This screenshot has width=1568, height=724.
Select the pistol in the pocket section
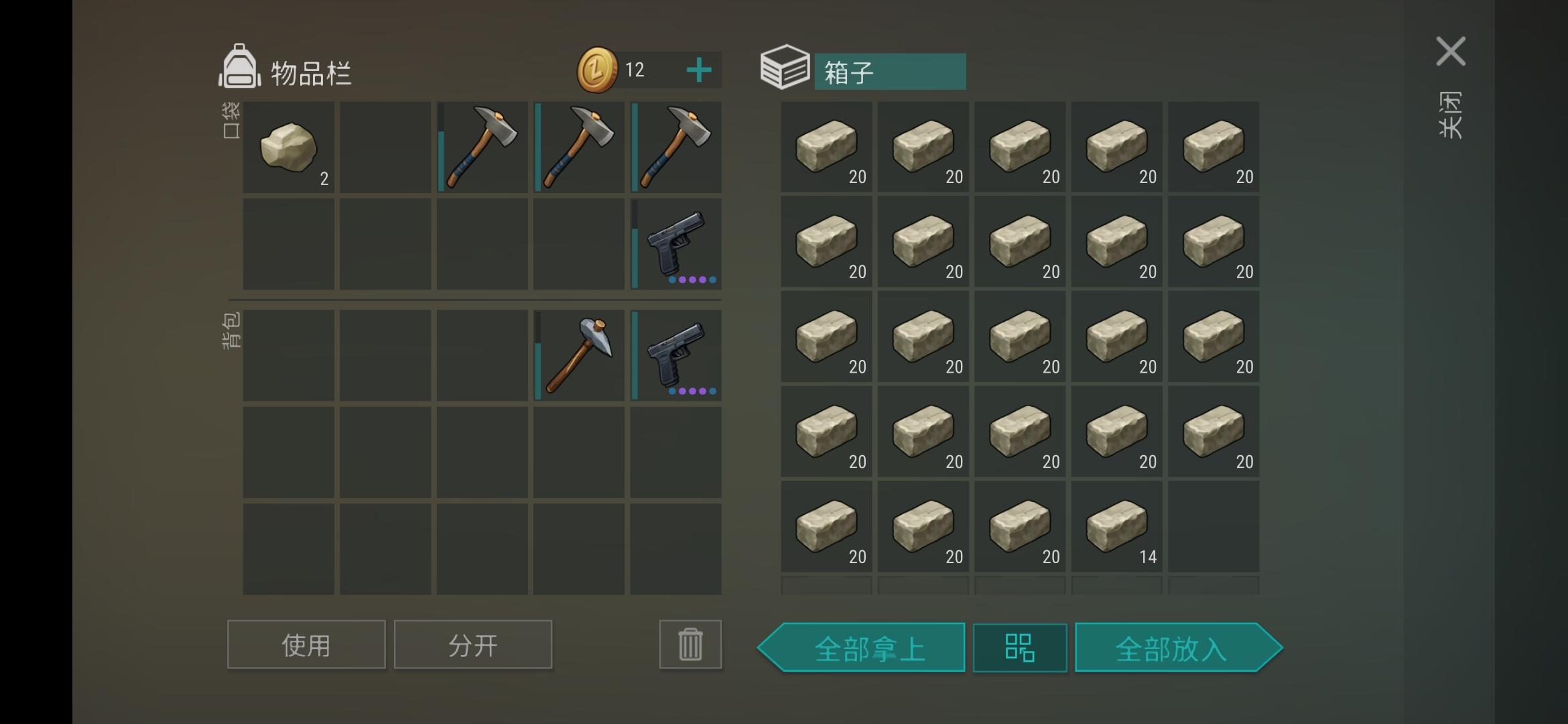[675, 244]
